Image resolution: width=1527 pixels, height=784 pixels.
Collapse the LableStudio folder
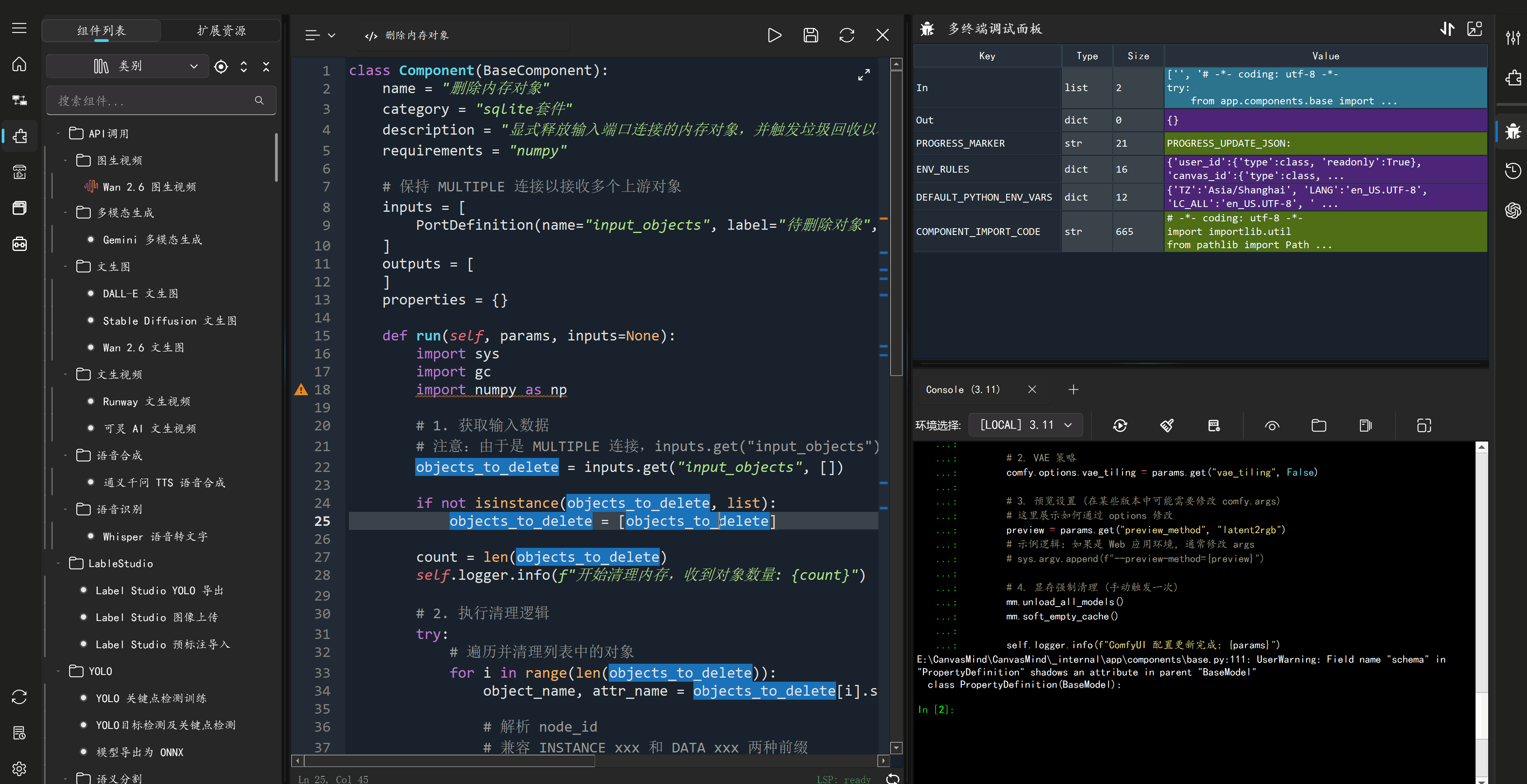tap(58, 563)
